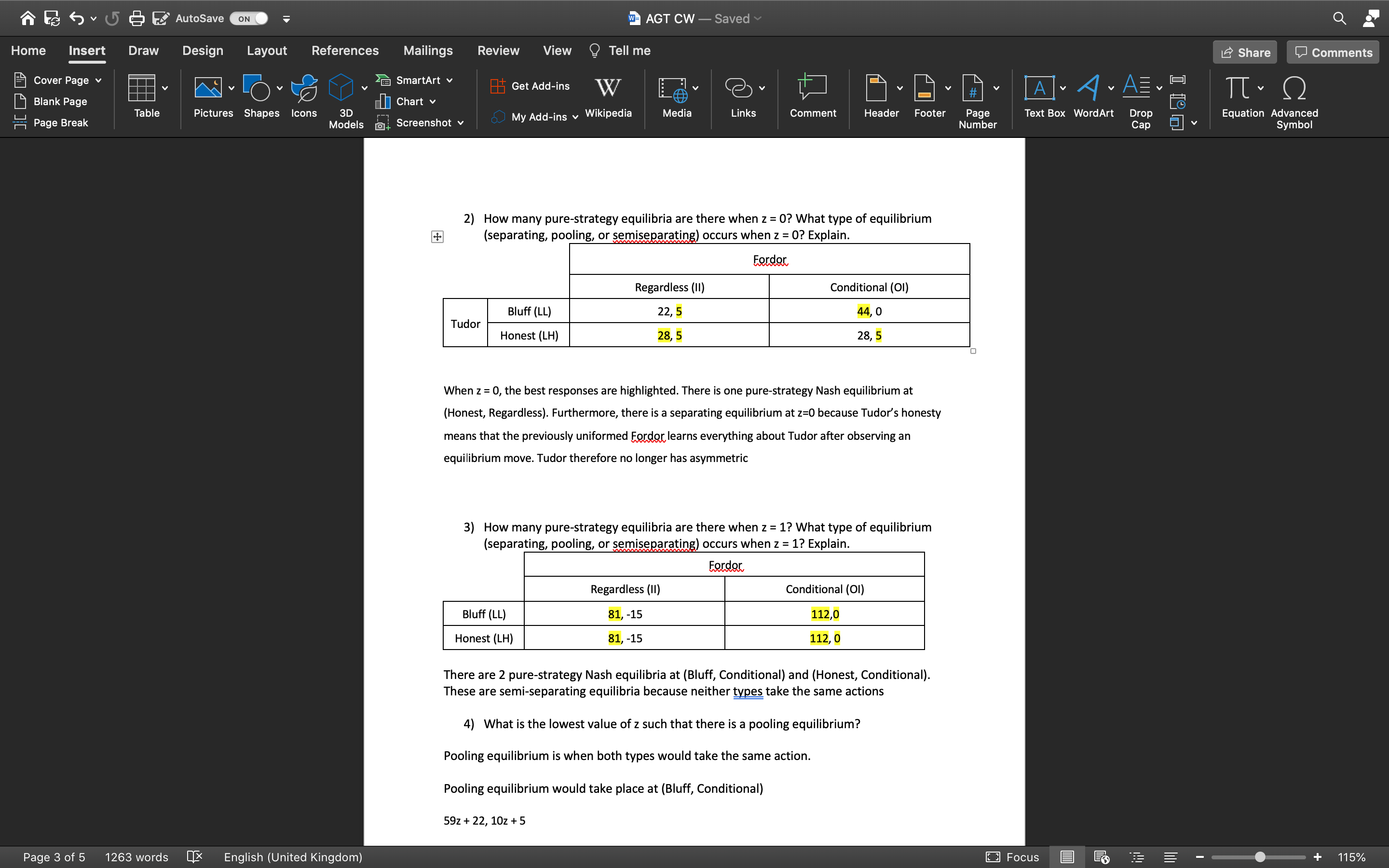Open the Shapes gallery
Screen dimensions: 1389x868
(x=256, y=89)
